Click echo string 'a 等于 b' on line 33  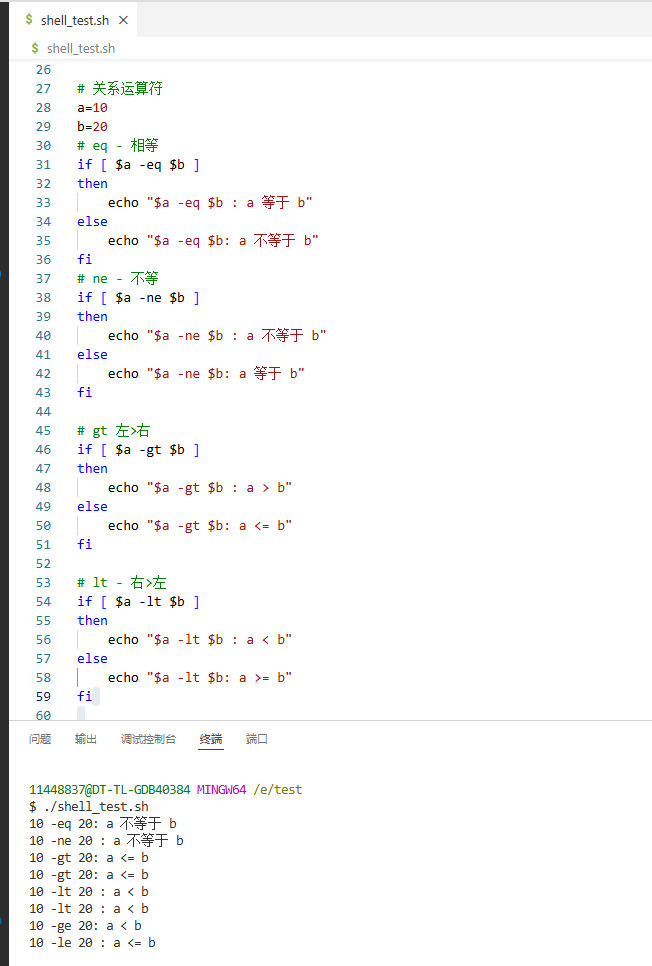tap(229, 203)
